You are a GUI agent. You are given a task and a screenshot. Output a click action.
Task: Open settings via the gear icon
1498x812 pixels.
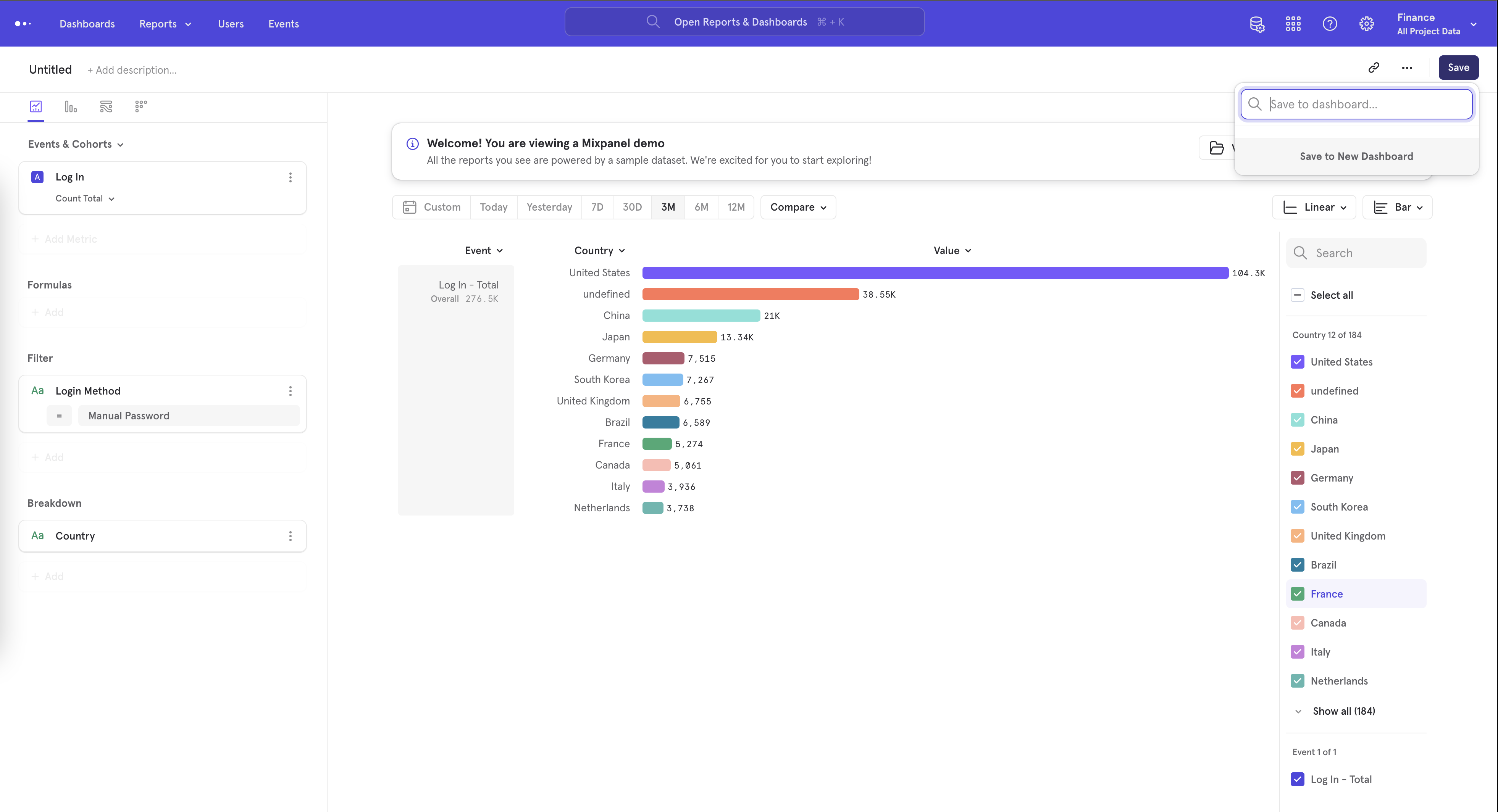1367,24
